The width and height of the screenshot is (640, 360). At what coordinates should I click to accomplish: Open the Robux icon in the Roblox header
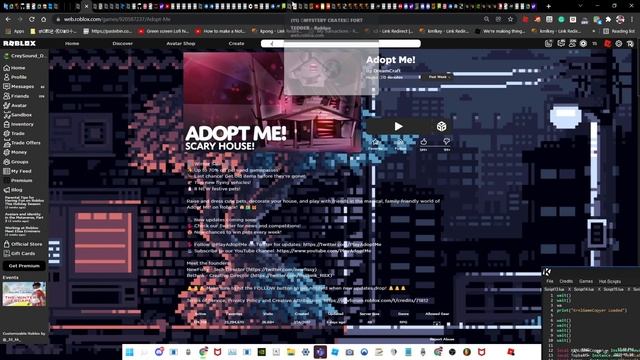tap(583, 43)
